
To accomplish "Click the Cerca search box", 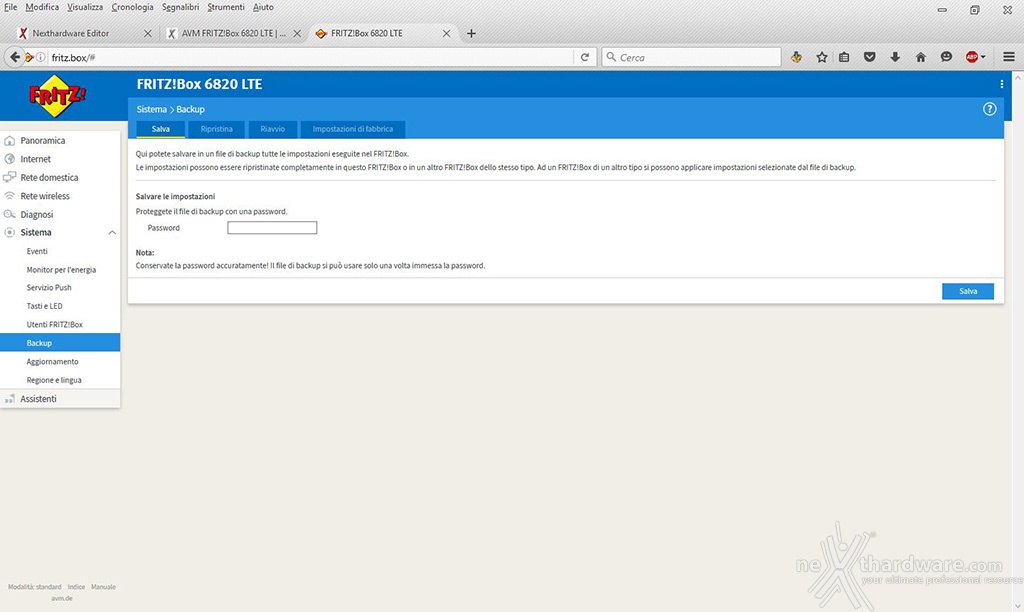I will (x=691, y=57).
